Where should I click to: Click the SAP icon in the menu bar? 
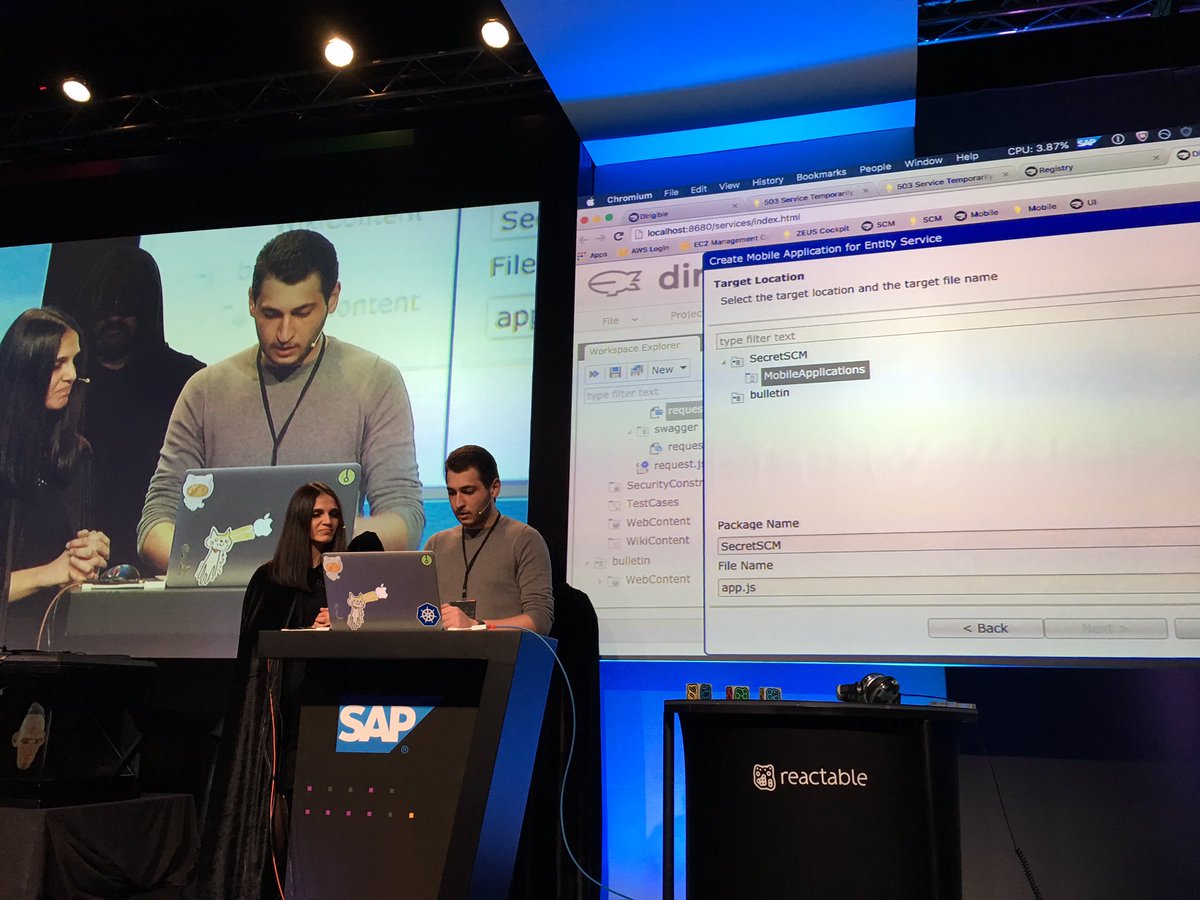[x=1088, y=142]
